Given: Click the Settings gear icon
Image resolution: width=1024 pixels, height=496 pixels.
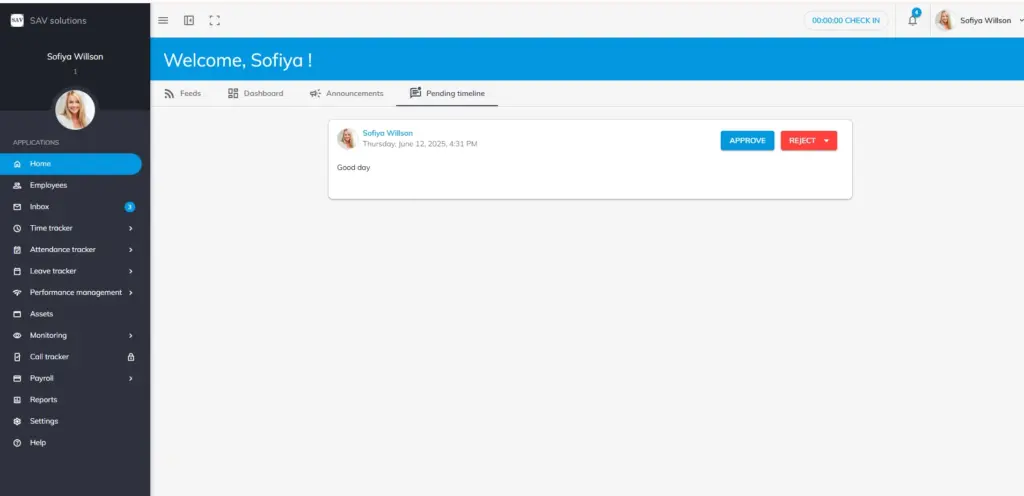Looking at the screenshot, I should [x=18, y=422].
